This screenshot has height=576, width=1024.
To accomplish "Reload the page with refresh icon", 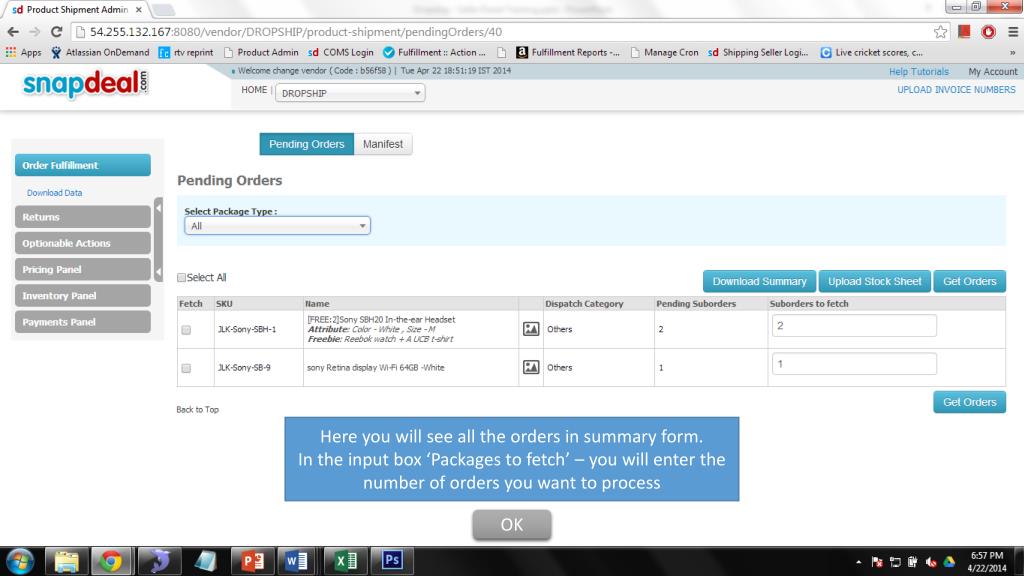I will [57, 31].
